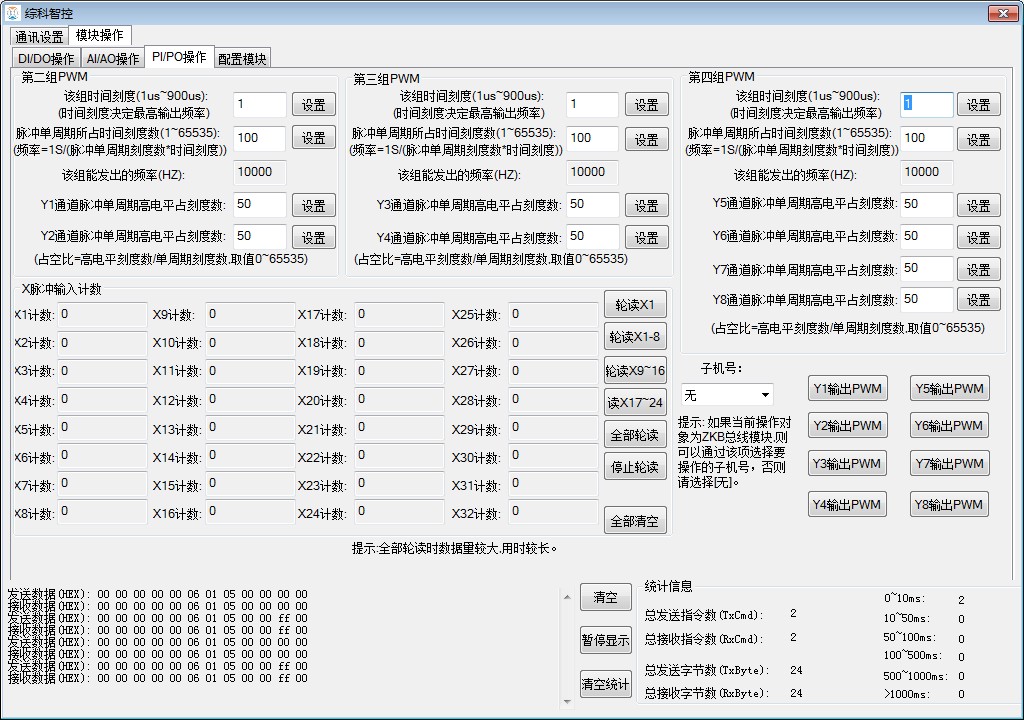Pause log display with 暂停显示
The image size is (1024, 720).
click(605, 641)
